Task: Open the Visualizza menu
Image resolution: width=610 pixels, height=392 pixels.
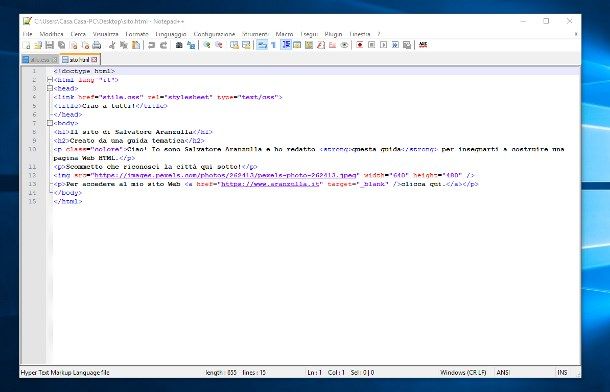Action: coord(105,34)
